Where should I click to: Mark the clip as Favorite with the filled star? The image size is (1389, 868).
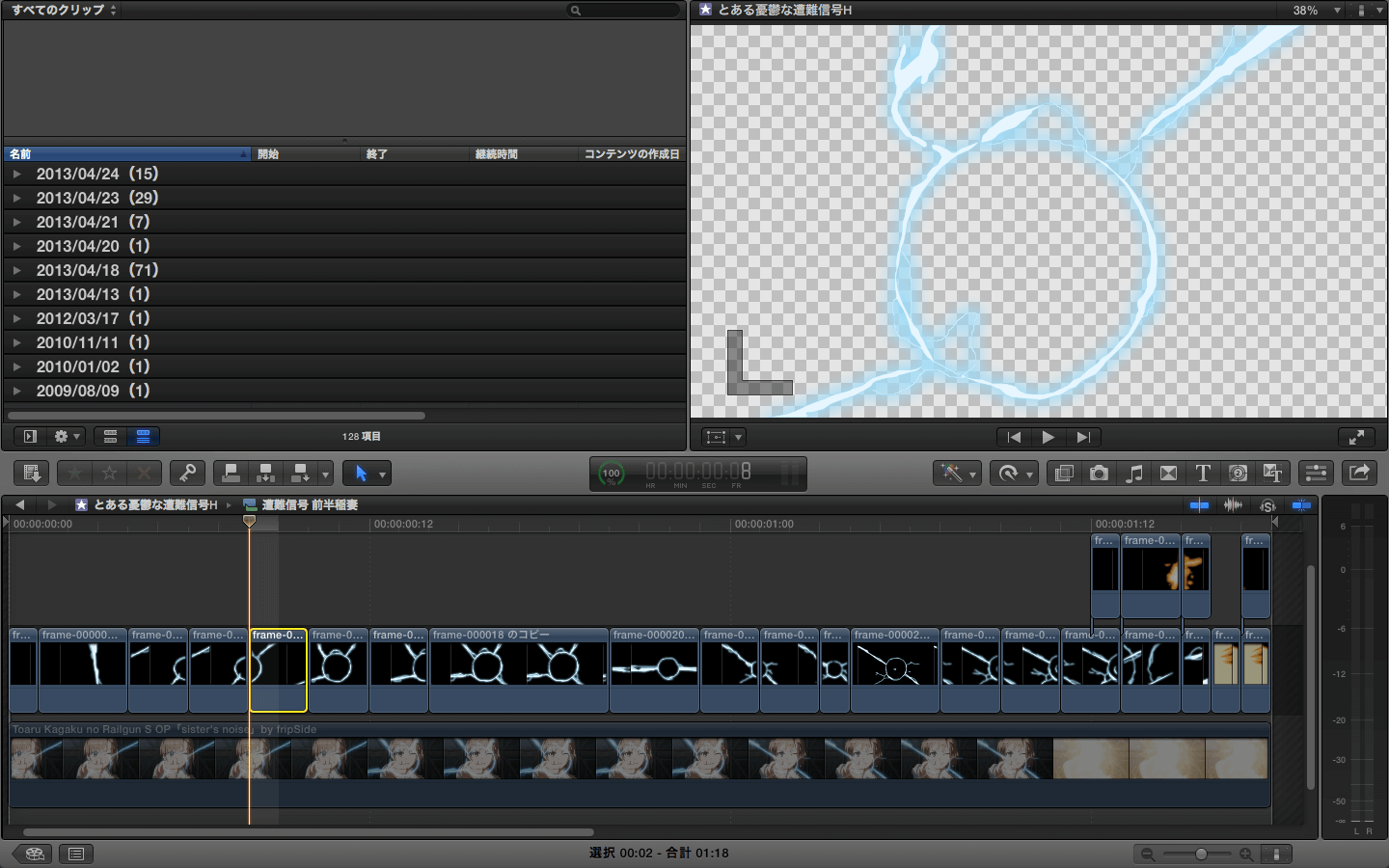74,473
